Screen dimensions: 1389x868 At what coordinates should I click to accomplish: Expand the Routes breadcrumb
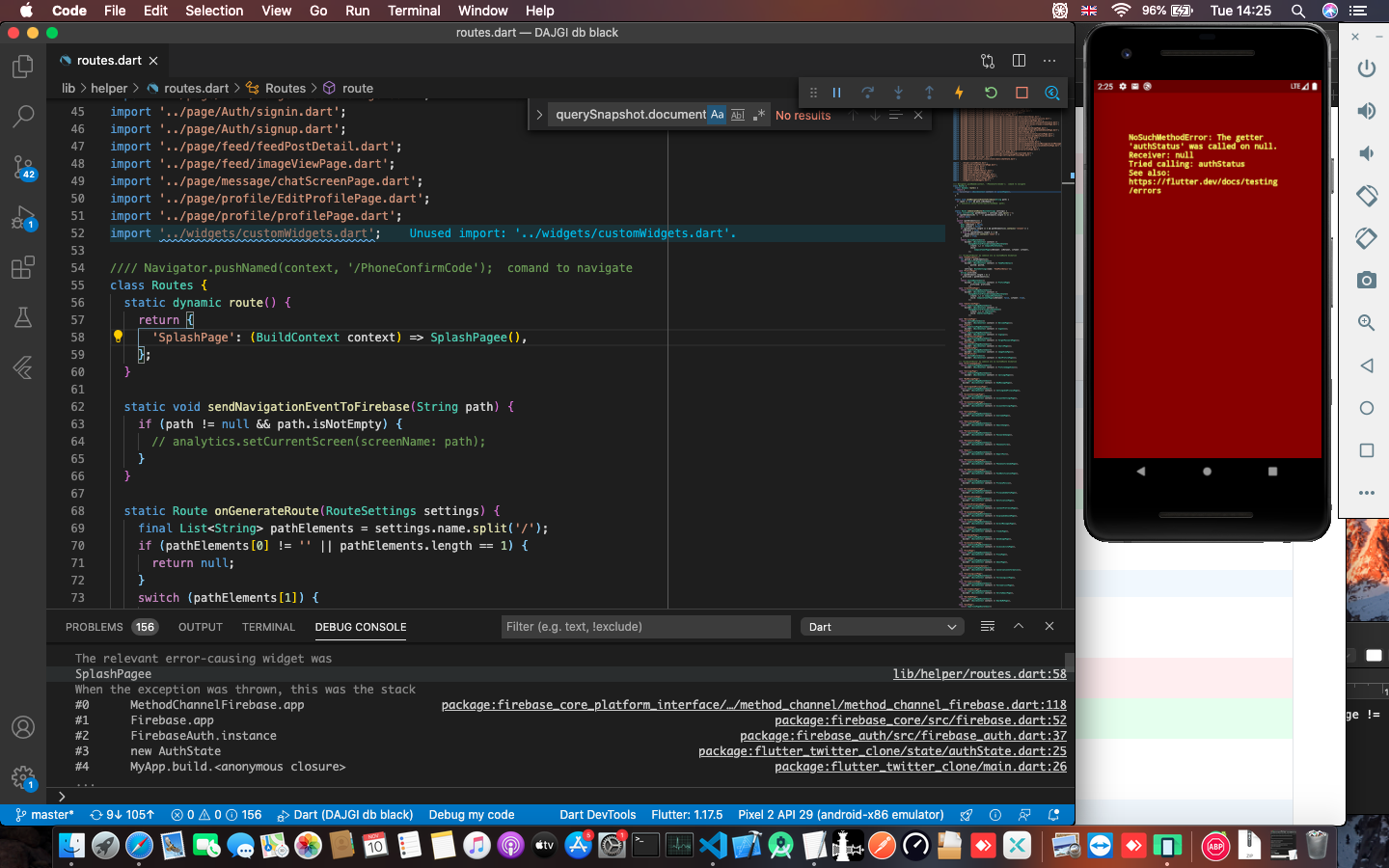[x=285, y=88]
